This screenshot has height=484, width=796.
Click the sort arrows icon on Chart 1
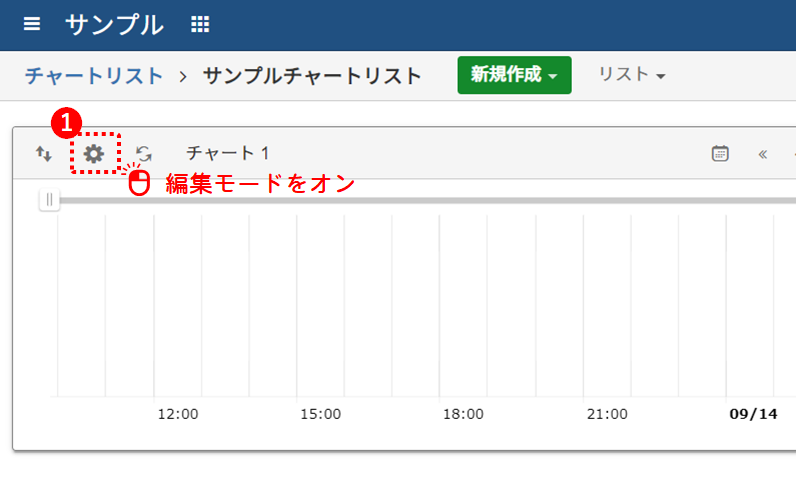(44, 153)
